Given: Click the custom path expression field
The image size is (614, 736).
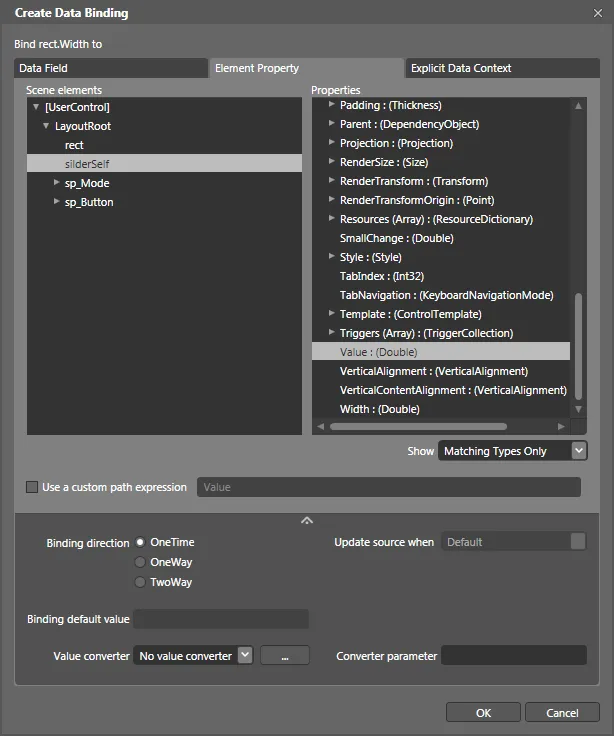Looking at the screenshot, I should tap(389, 487).
